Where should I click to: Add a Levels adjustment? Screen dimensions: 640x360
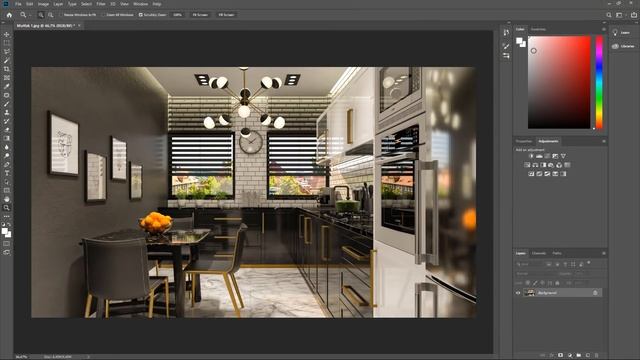[x=539, y=156]
